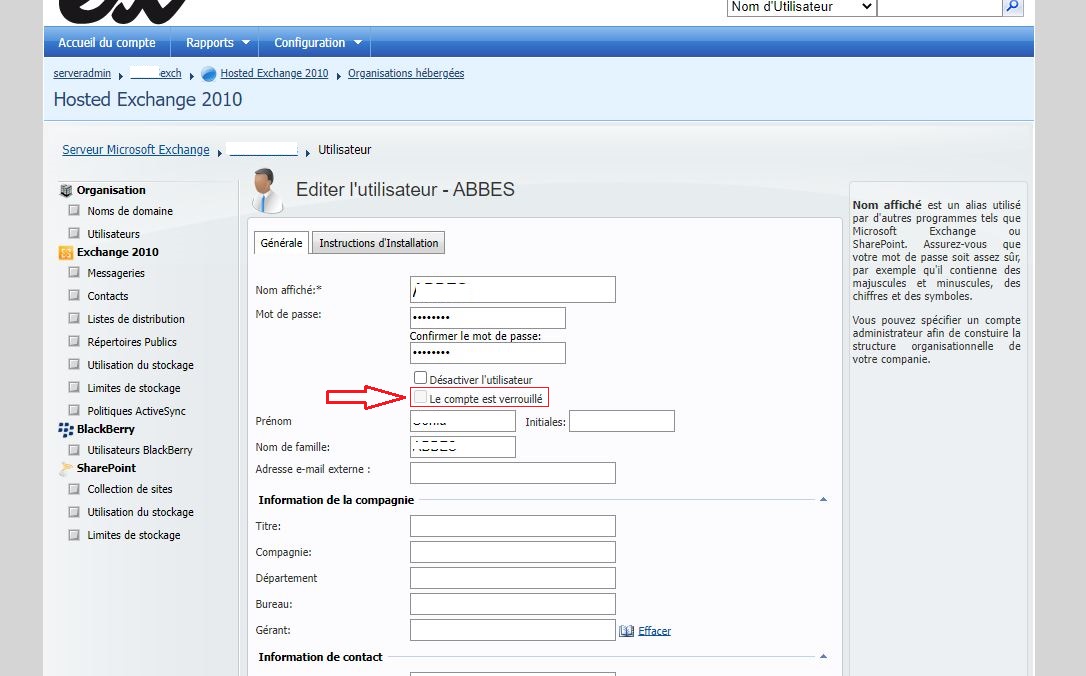Image resolution: width=1086 pixels, height=676 pixels.
Task: Click the Compagnie input field
Action: (513, 552)
